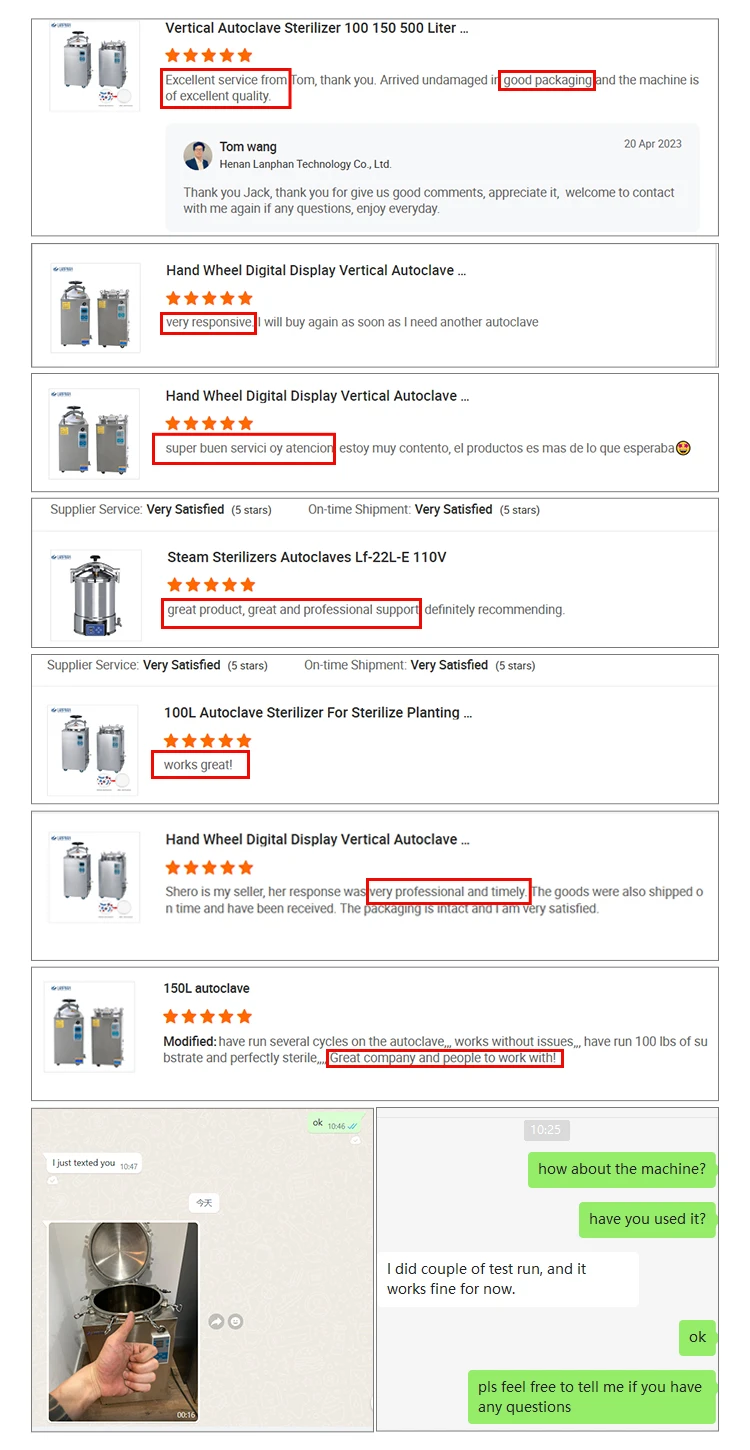Screen dimensions: 750x1450
Task: Click the 'how about the machine?' chat bubble
Action: click(622, 1169)
